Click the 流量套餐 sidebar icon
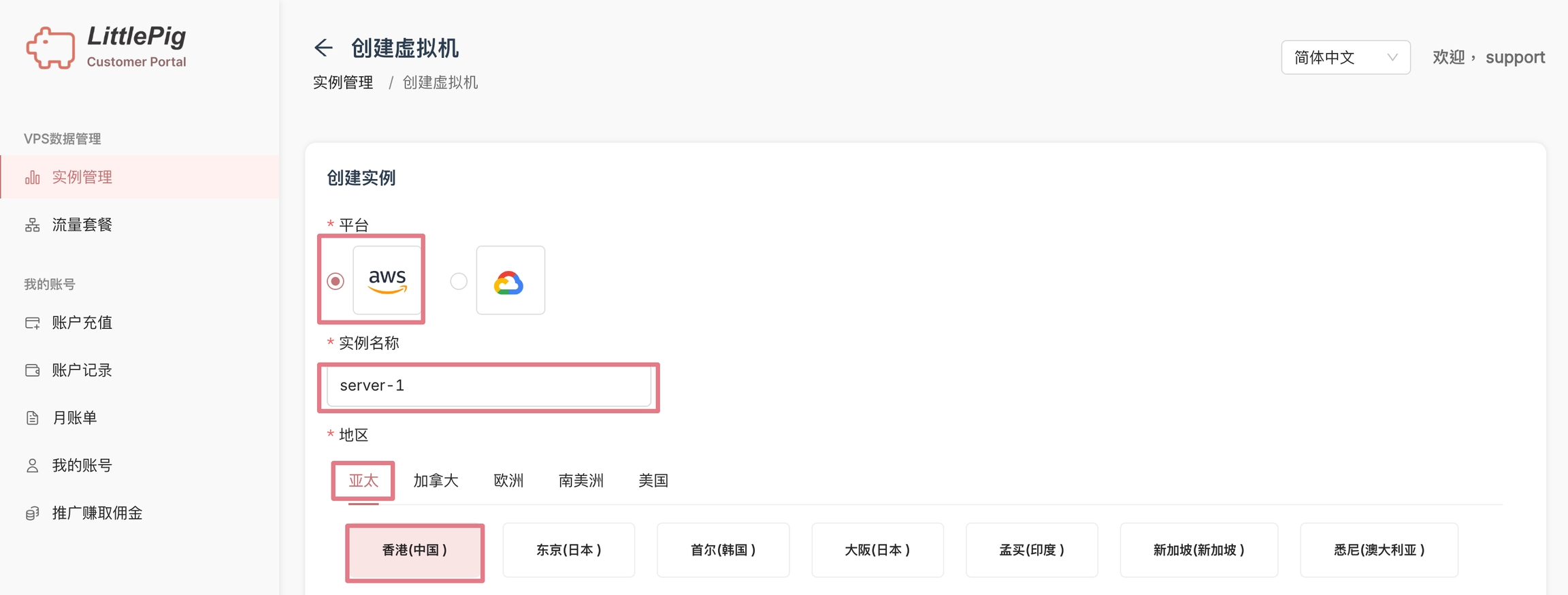The width and height of the screenshot is (1568, 595). point(33,225)
